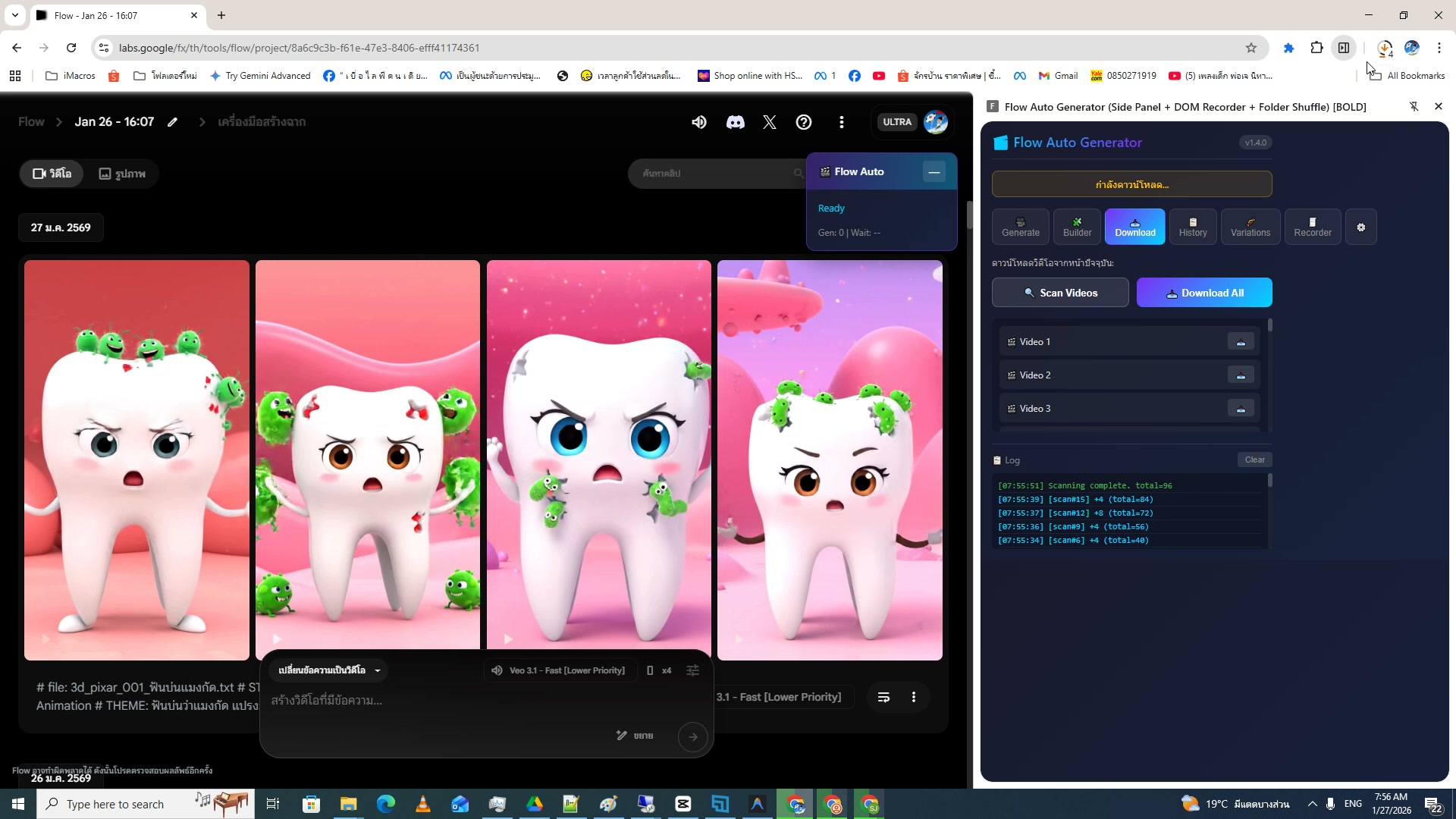Click the Discord icon in Flow header
1456x819 pixels.
pos(735,122)
